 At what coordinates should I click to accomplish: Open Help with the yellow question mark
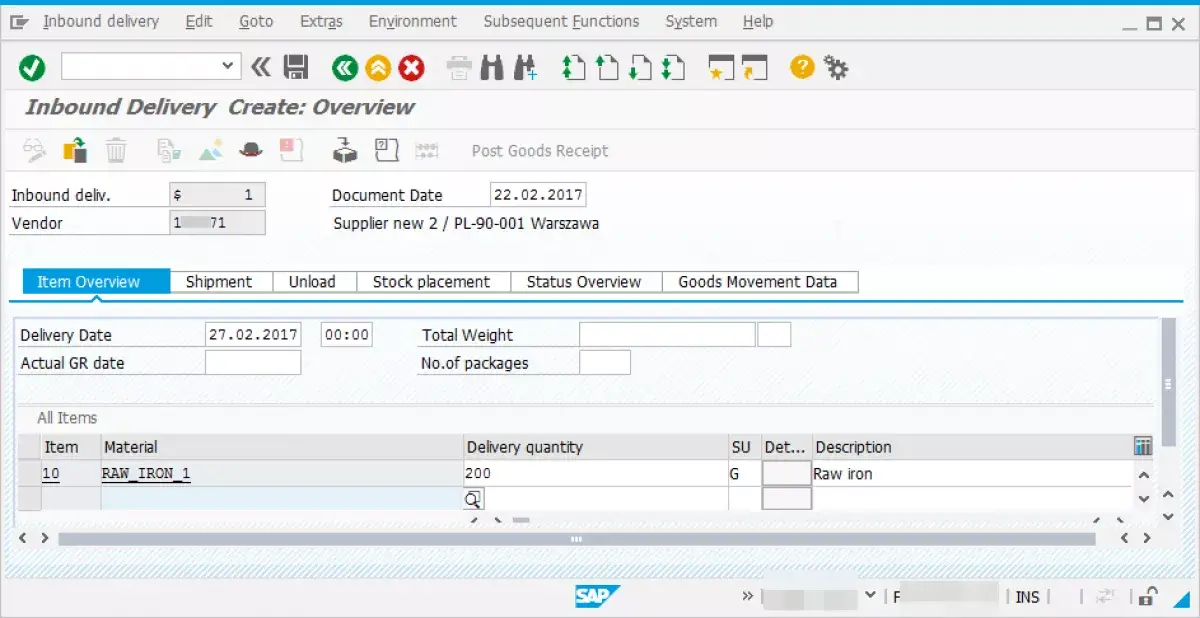[802, 67]
